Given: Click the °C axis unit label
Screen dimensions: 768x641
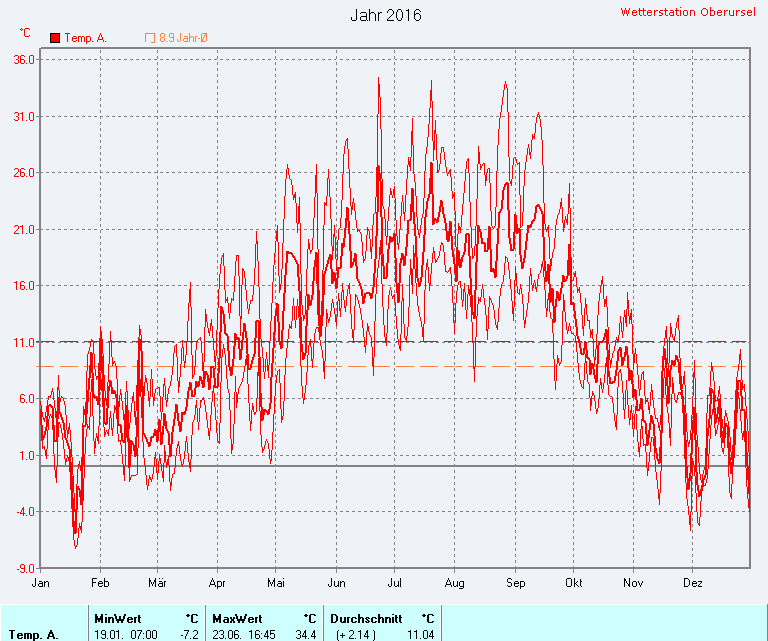Looking at the screenshot, I should pyautogui.click(x=25, y=33).
